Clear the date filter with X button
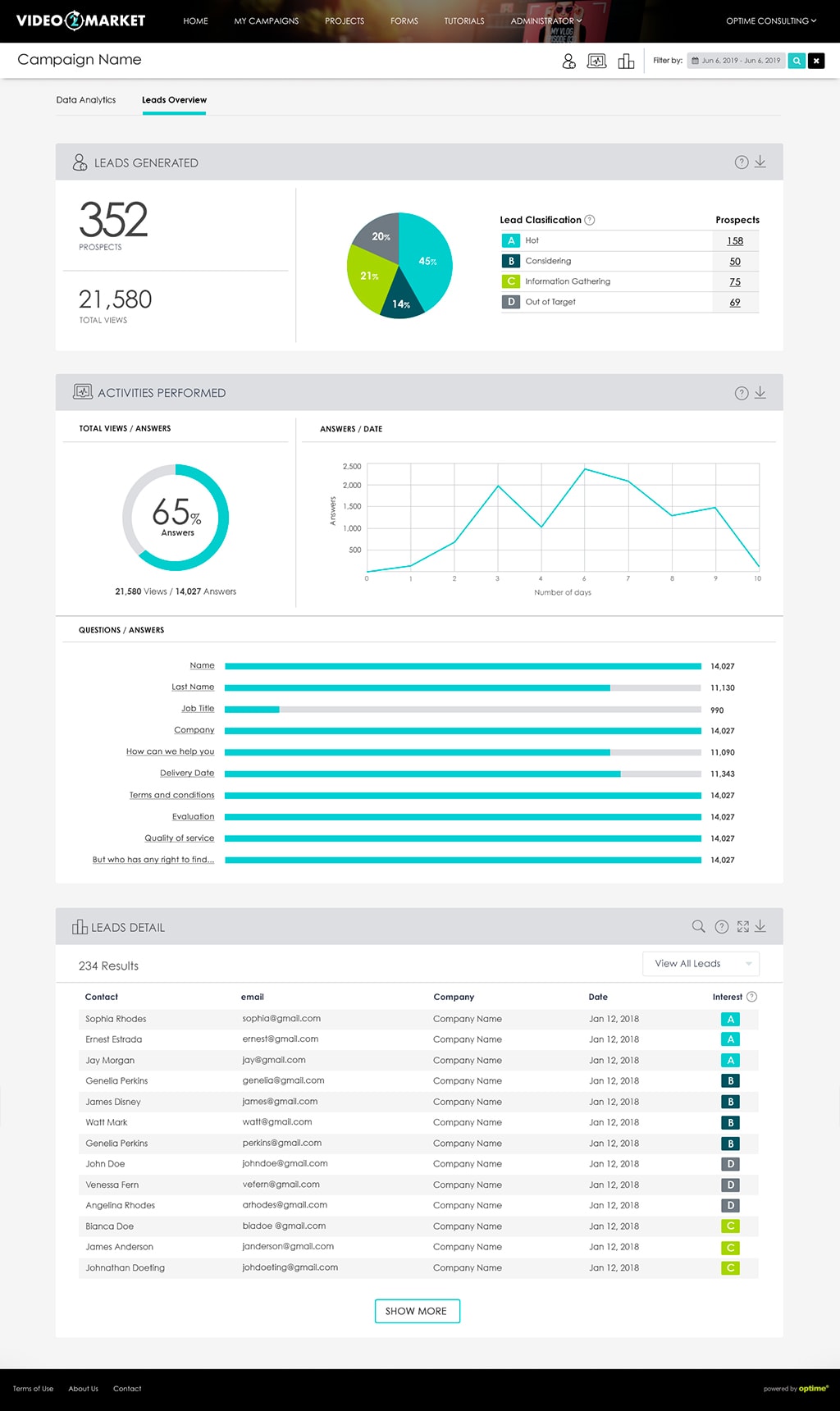 click(x=816, y=61)
